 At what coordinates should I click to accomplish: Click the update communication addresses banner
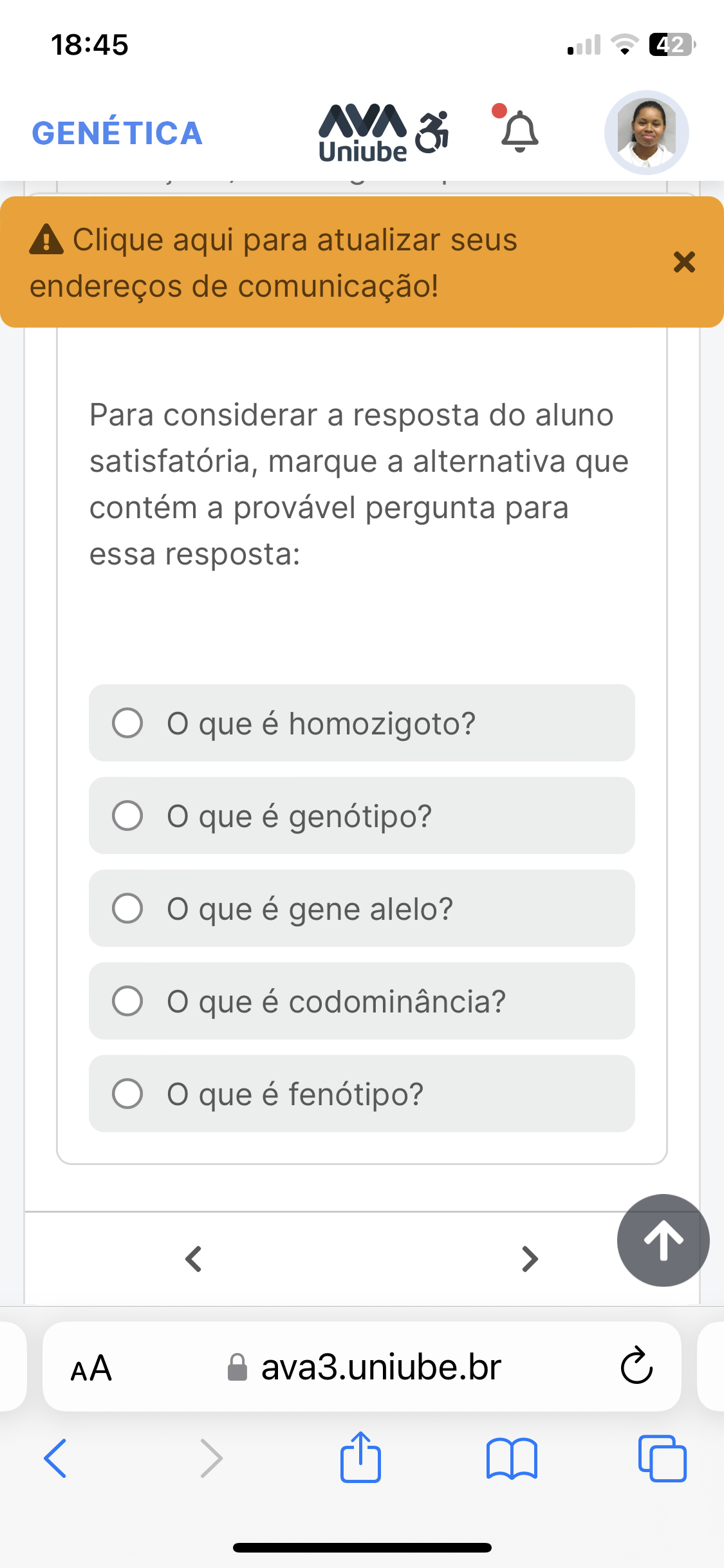point(274,263)
